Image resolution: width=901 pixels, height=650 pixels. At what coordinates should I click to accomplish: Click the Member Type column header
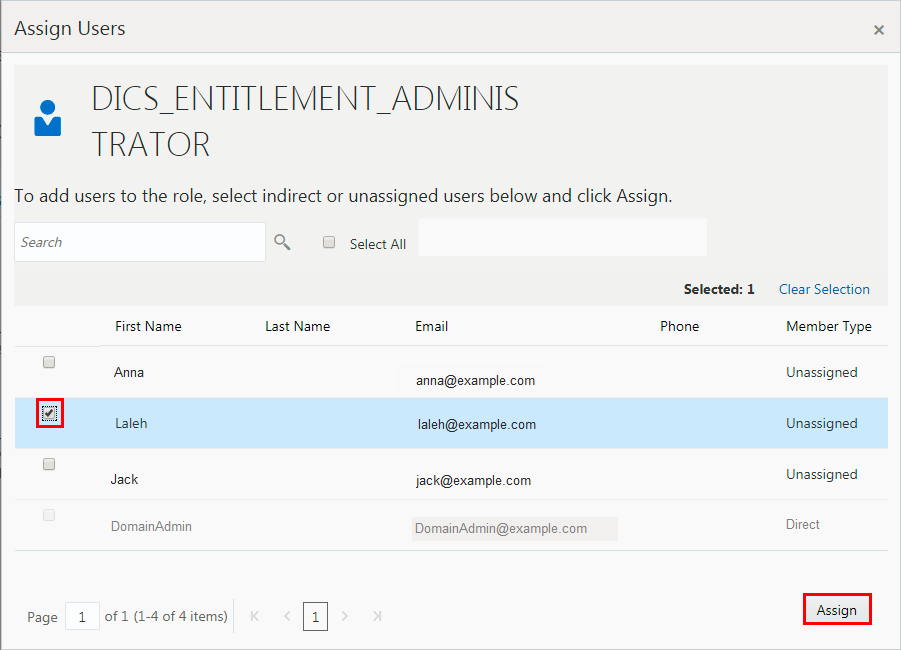click(x=828, y=326)
